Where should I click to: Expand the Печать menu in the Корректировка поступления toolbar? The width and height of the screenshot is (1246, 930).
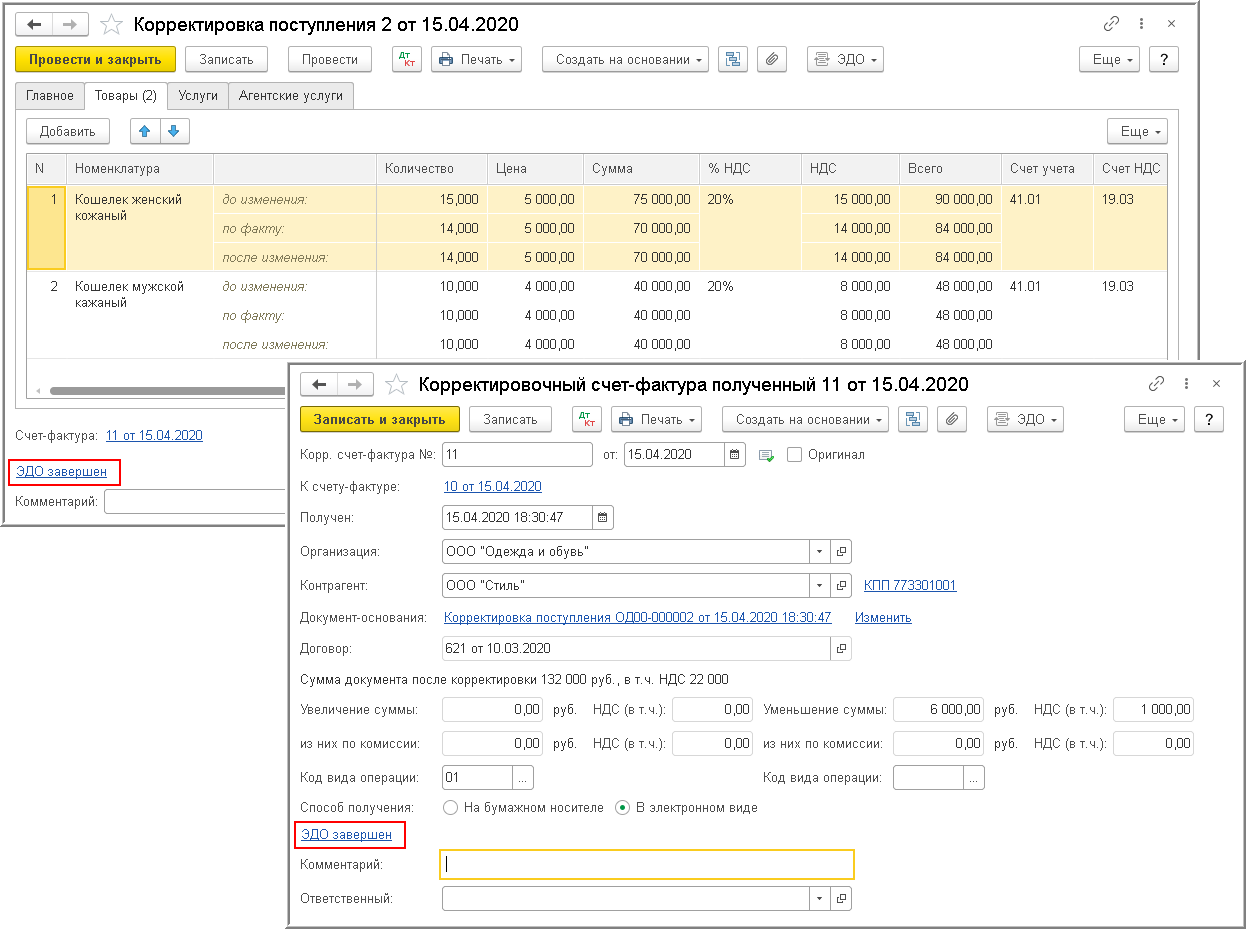[476, 60]
